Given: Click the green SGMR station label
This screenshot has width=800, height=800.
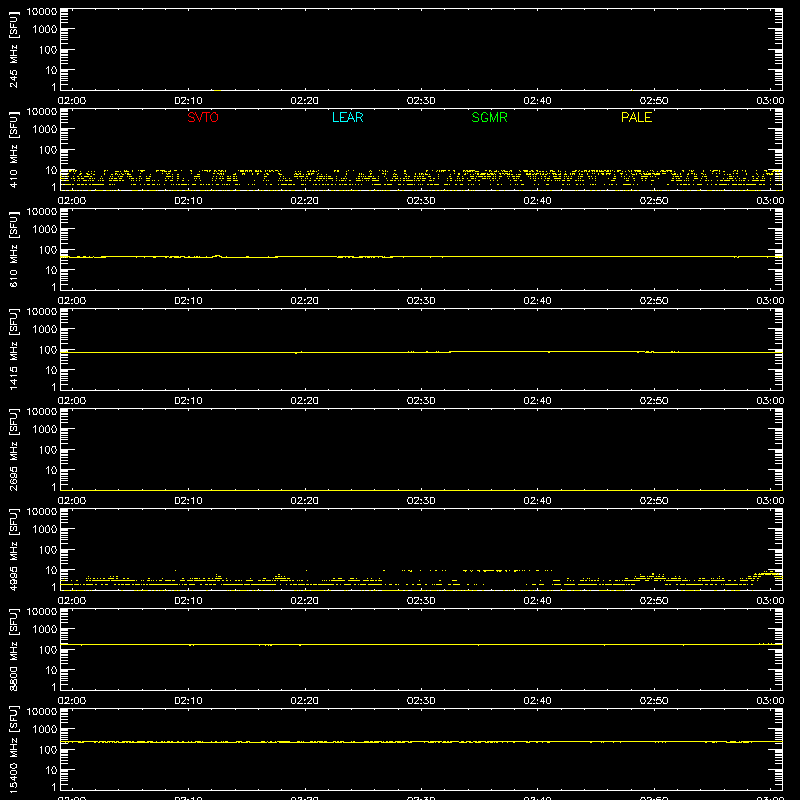Looking at the screenshot, I should (489, 117).
